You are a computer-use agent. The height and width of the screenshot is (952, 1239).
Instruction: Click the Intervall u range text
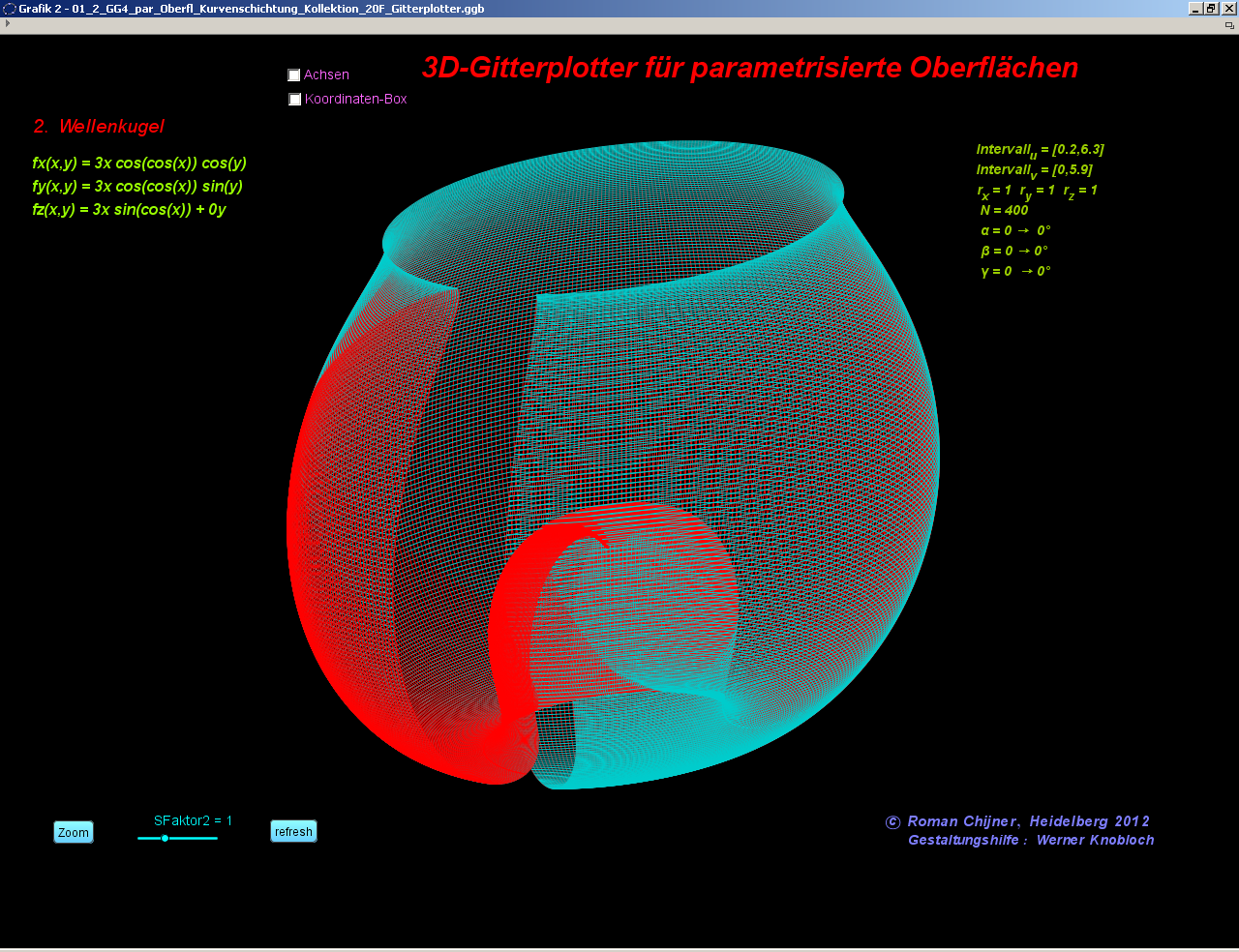click(x=1040, y=150)
